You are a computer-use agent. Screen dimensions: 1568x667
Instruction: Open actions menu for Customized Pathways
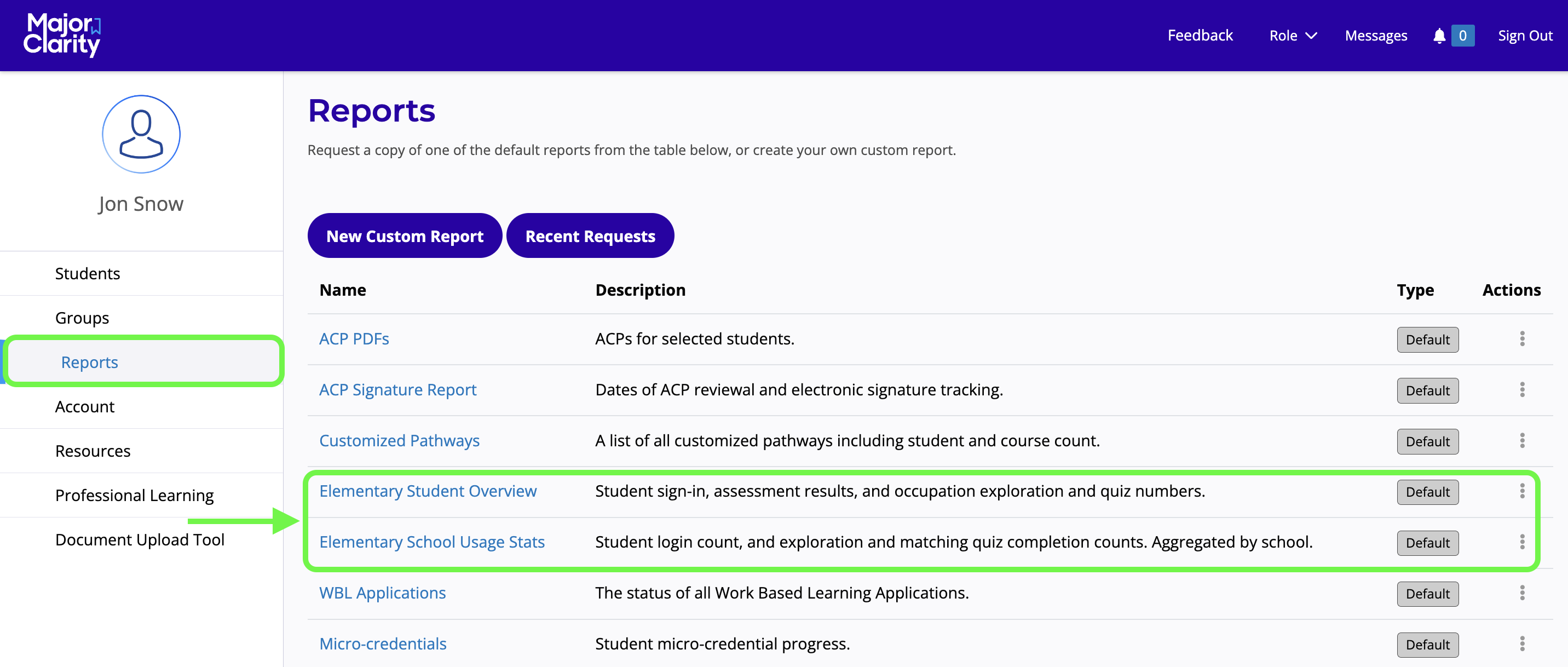pos(1522,441)
